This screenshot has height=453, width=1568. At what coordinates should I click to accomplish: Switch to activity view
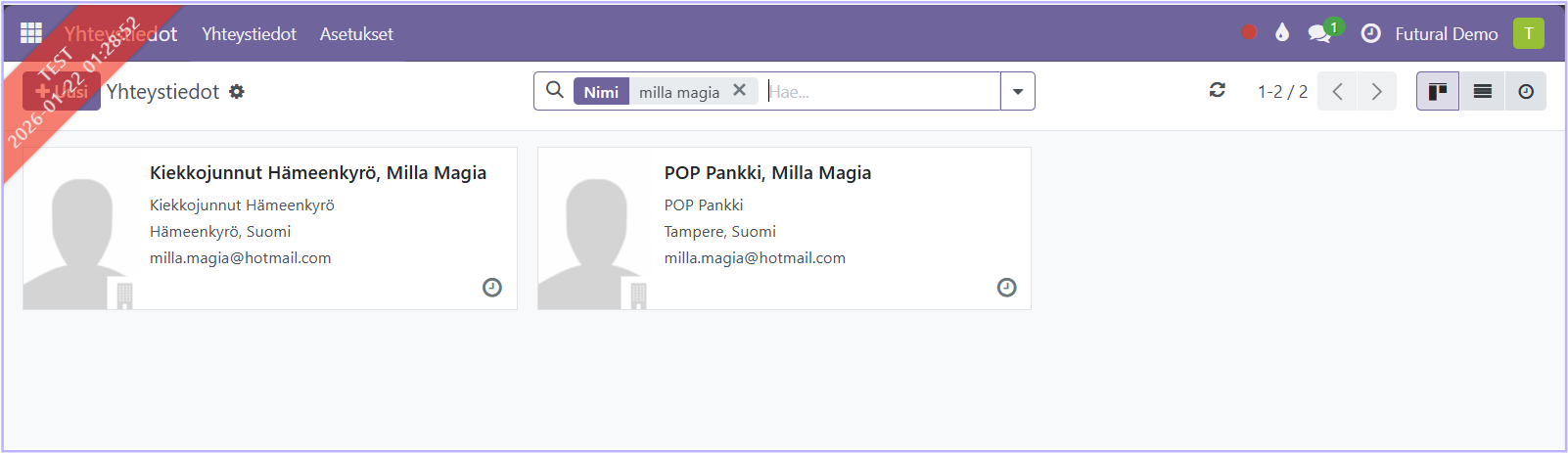(x=1526, y=91)
